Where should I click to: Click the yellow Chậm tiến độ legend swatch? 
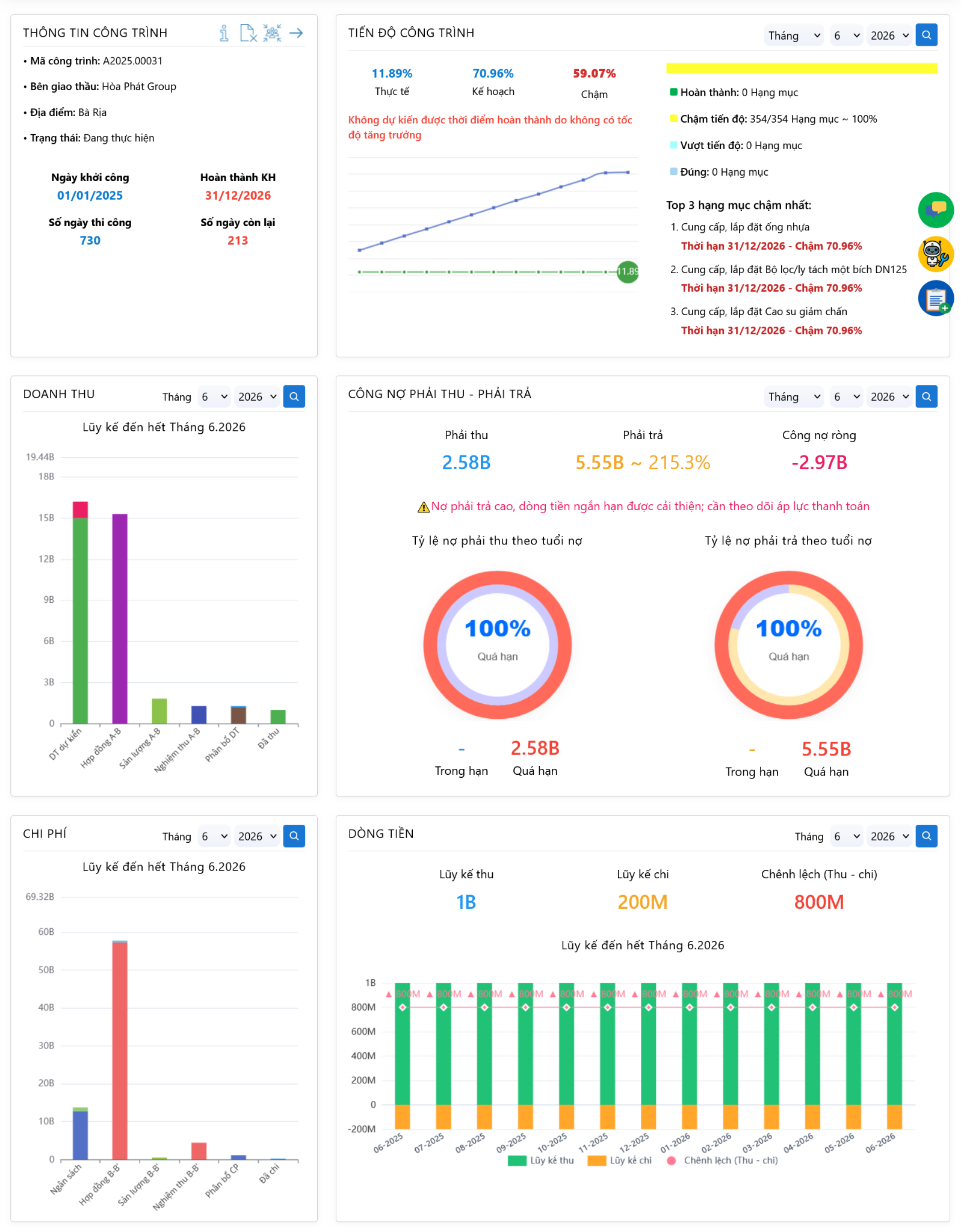coord(674,119)
